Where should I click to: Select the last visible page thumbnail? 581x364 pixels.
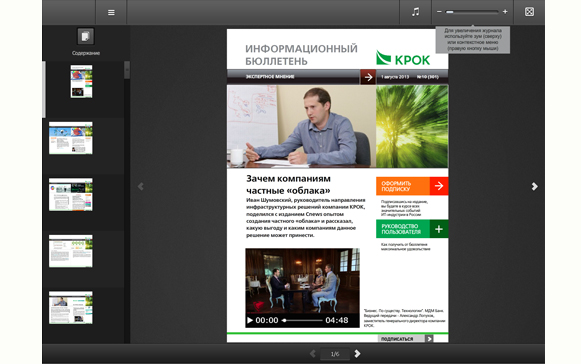71,307
